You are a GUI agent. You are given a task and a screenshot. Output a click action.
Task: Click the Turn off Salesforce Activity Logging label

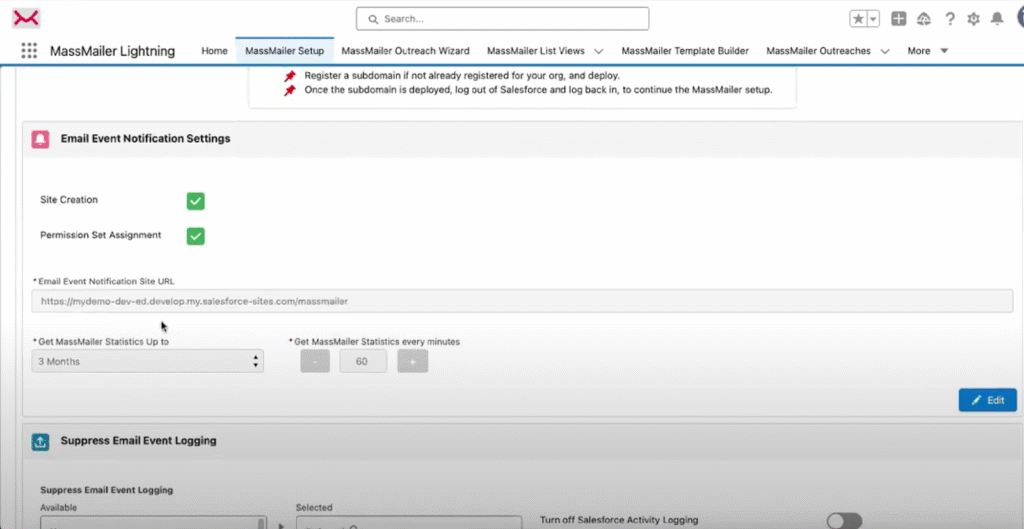point(619,520)
